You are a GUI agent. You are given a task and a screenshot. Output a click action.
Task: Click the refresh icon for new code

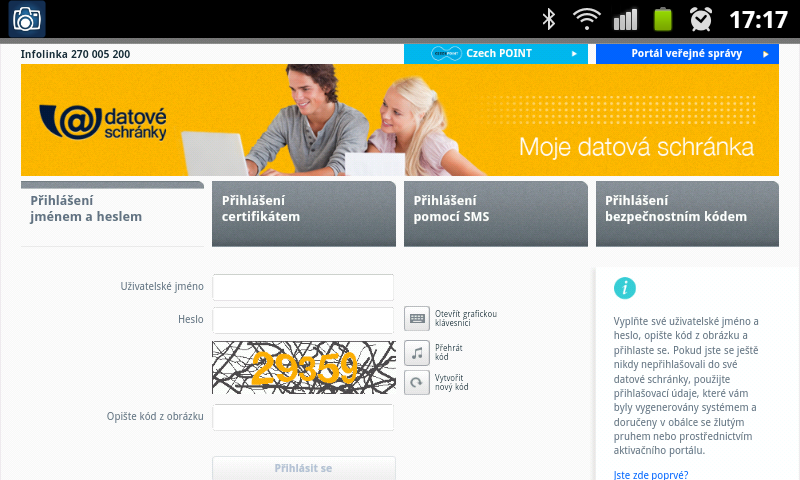[416, 382]
